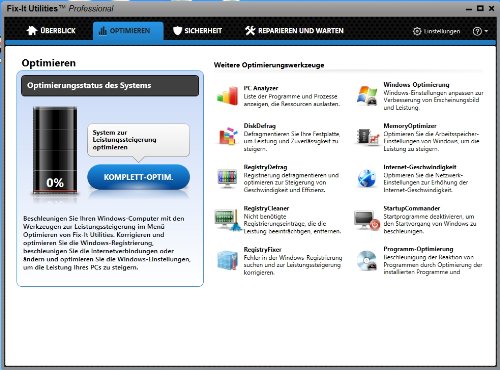Screen dimensions: 500x370
Task: Select the RegistryCleaner title link
Action: [266, 208]
